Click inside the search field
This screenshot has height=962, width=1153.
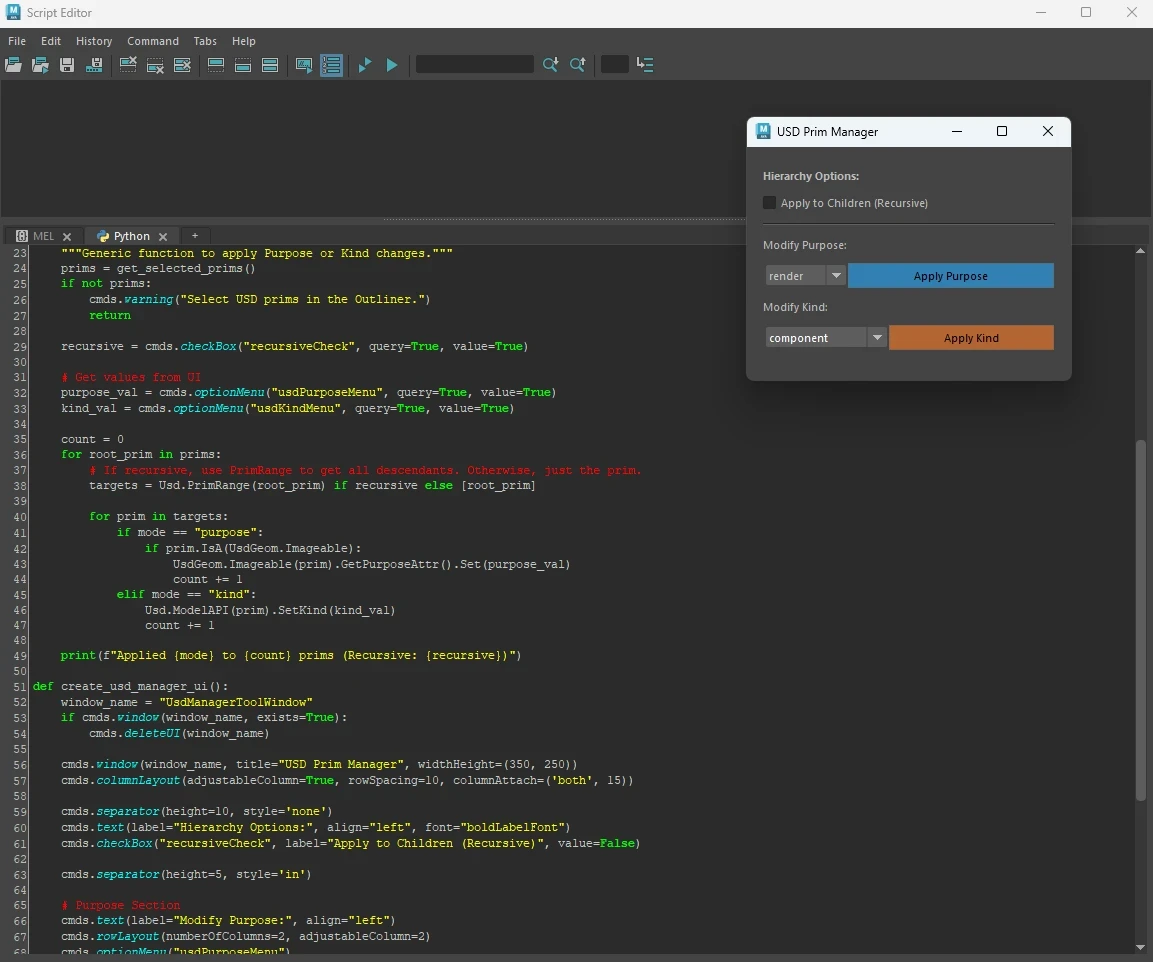(475, 64)
